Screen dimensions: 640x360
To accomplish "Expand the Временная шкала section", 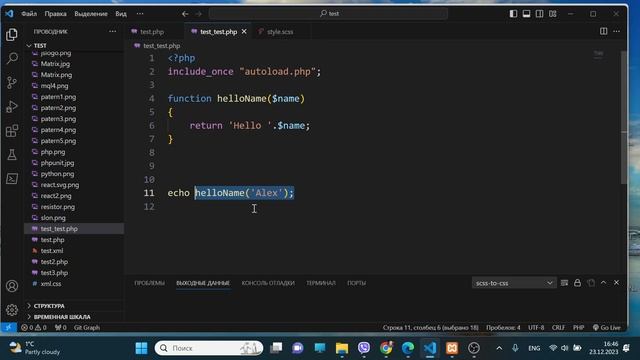I will coord(73,317).
